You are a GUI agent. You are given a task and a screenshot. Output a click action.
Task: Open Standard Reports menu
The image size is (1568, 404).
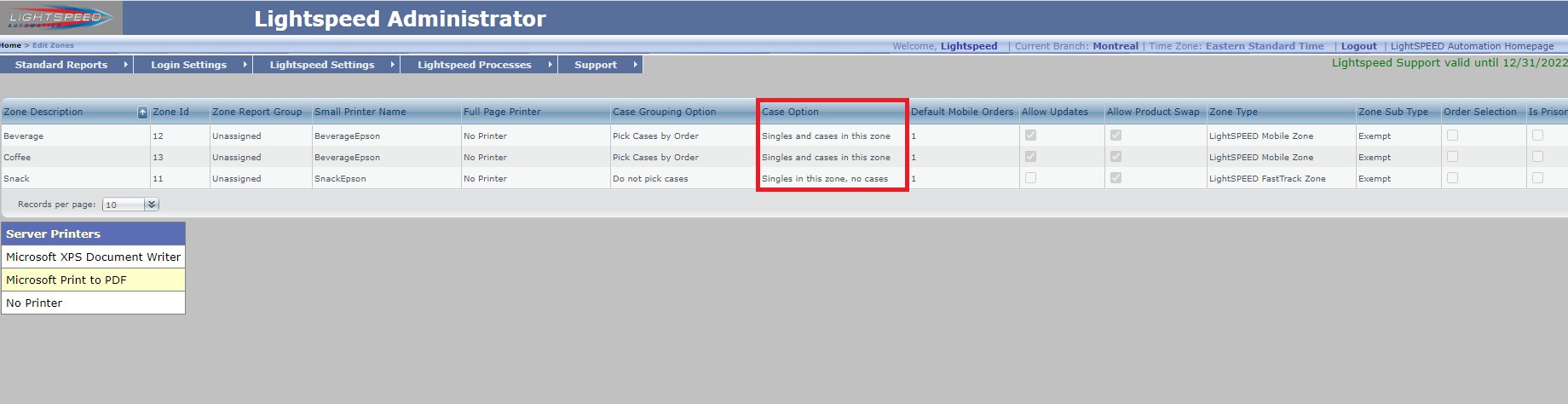[61, 65]
